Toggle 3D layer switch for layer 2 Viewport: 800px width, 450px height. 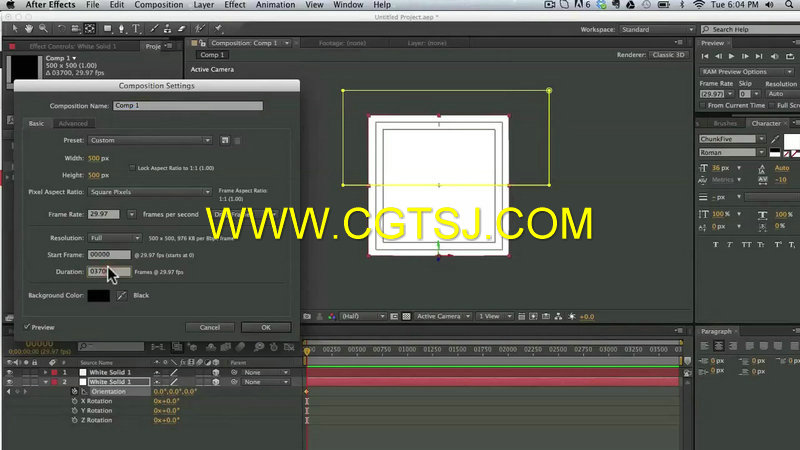coord(216,382)
